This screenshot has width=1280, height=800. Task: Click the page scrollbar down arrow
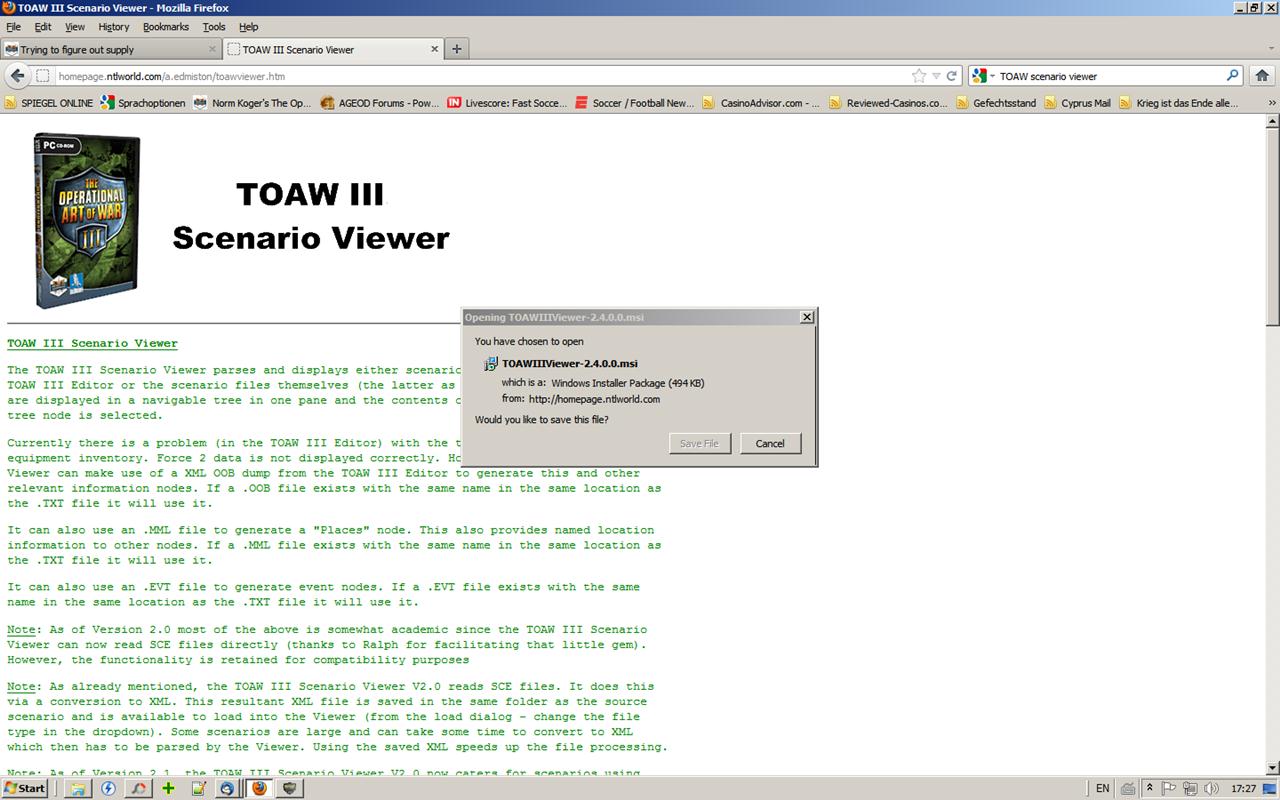click(x=1272, y=767)
